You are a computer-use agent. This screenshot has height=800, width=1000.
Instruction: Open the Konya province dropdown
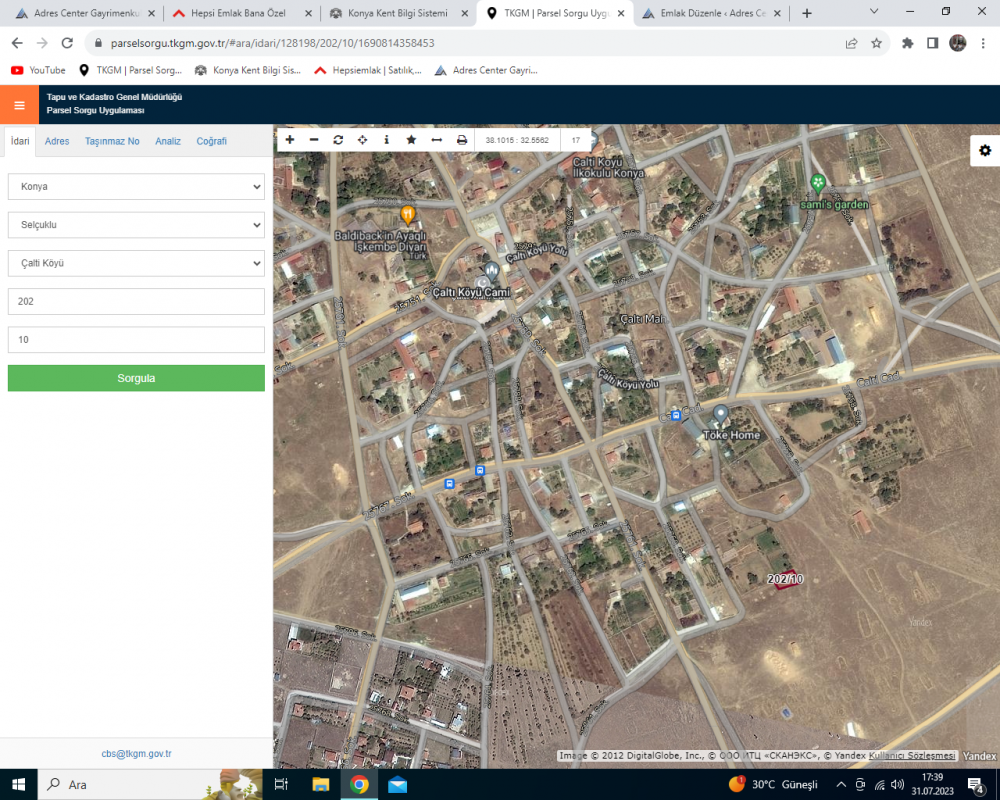tap(136, 186)
